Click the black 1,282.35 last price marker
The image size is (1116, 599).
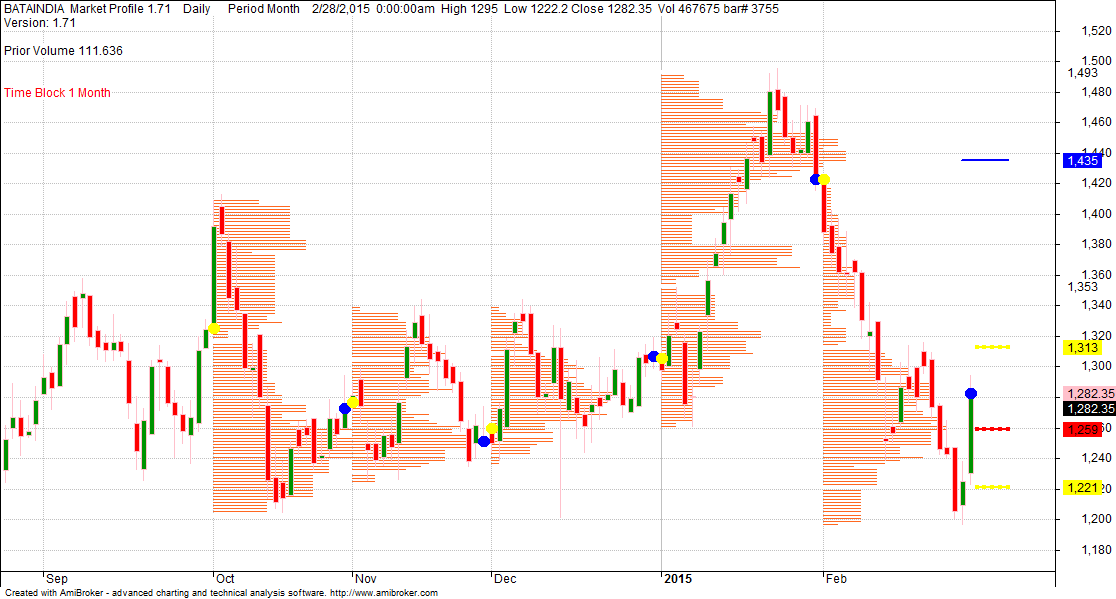click(1089, 408)
